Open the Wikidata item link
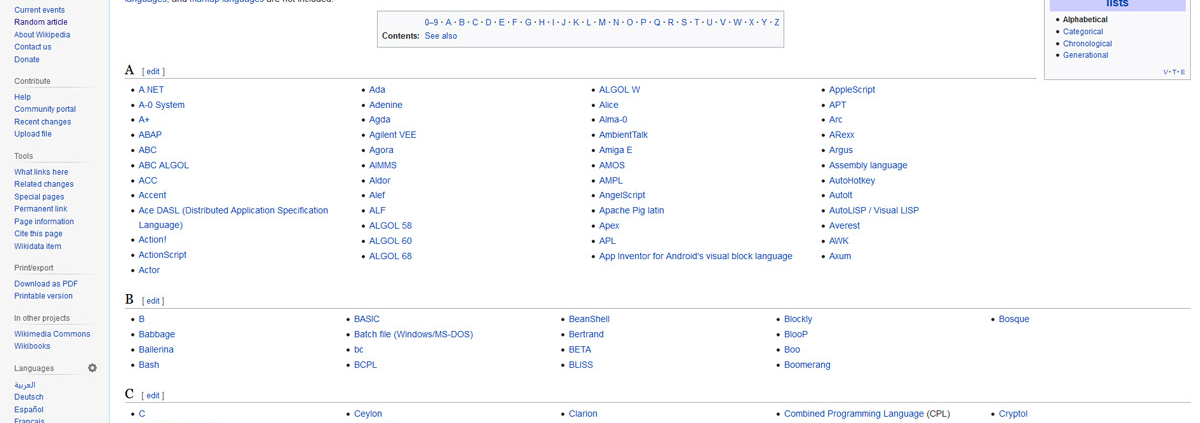 (x=38, y=246)
